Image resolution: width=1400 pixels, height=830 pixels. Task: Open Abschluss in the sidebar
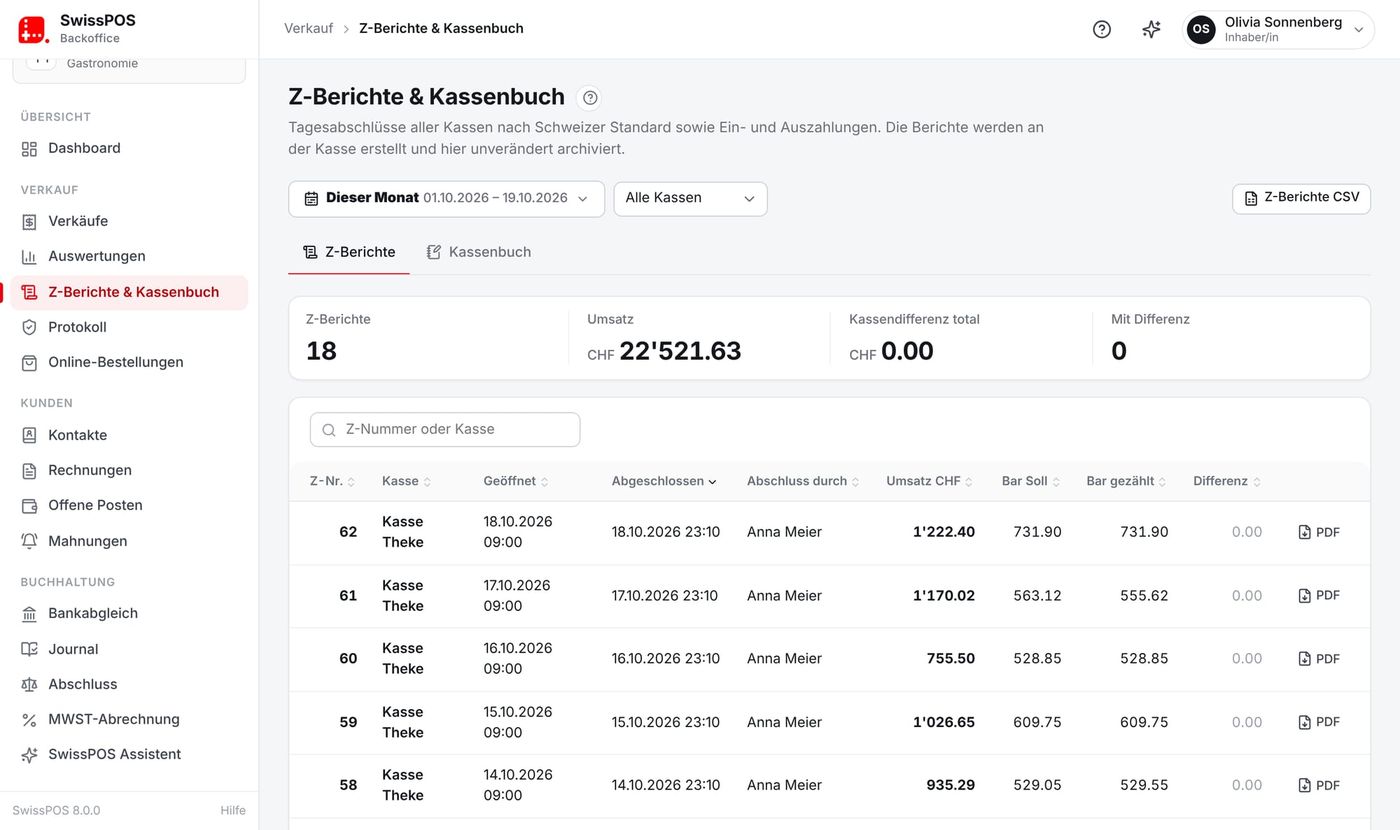tap(129, 684)
